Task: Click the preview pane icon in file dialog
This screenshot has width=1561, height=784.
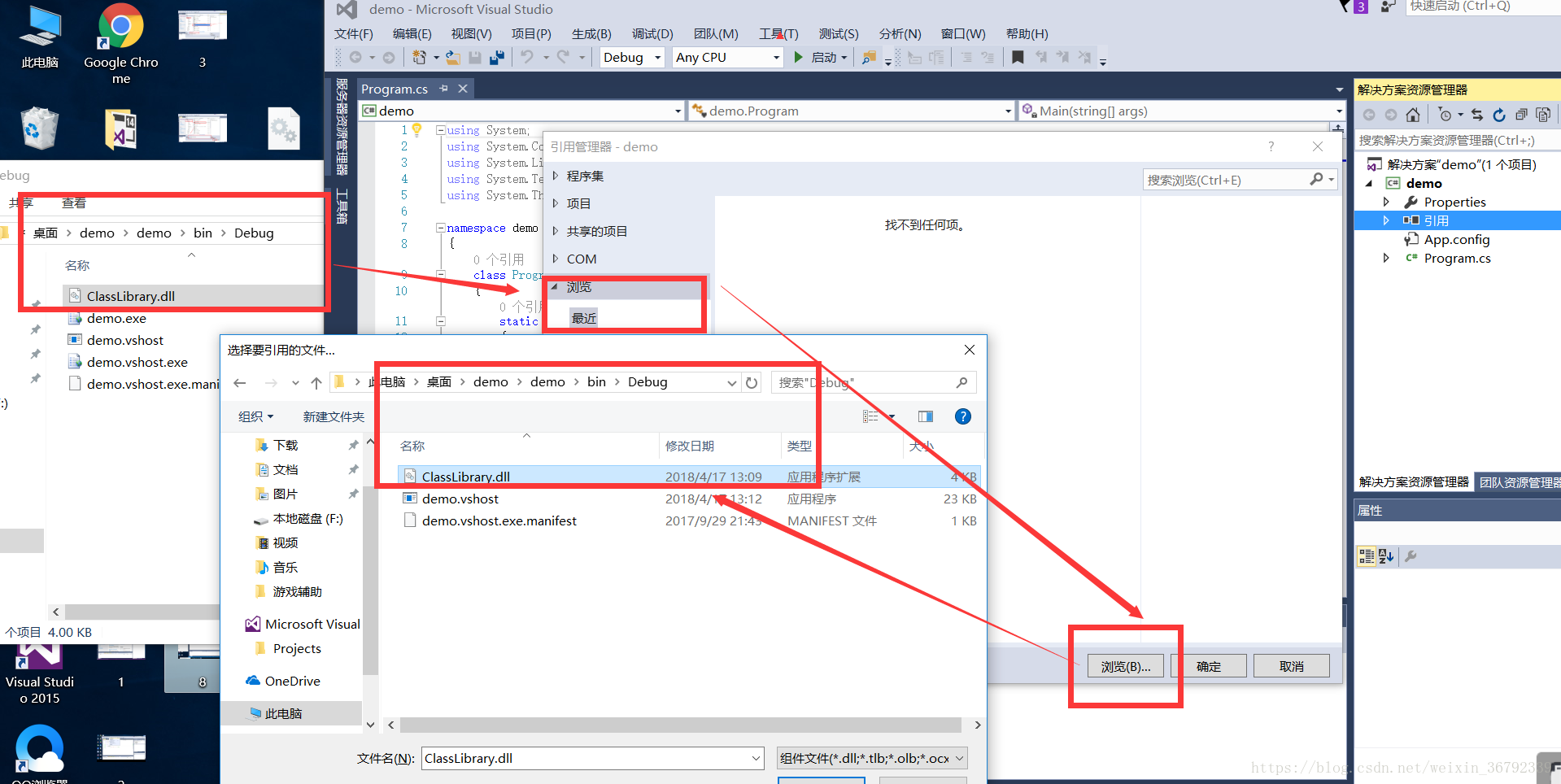Action: pos(926,416)
